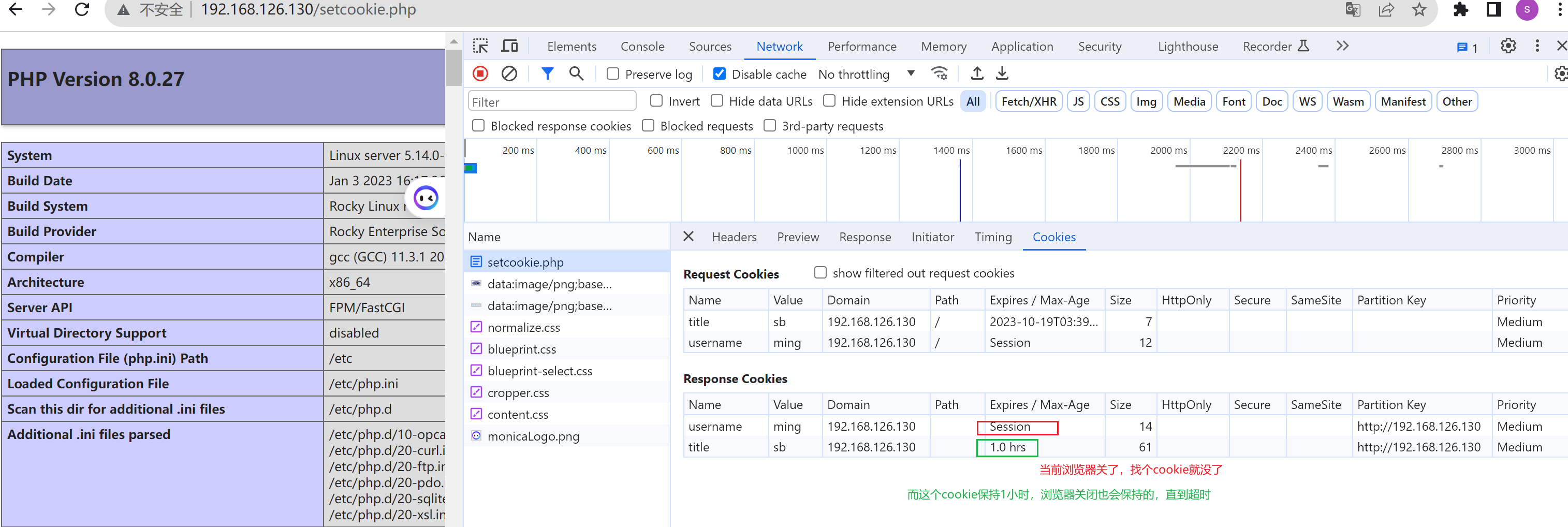Enable the Preserve log checkbox
This screenshot has width=1568, height=527.
tap(613, 74)
